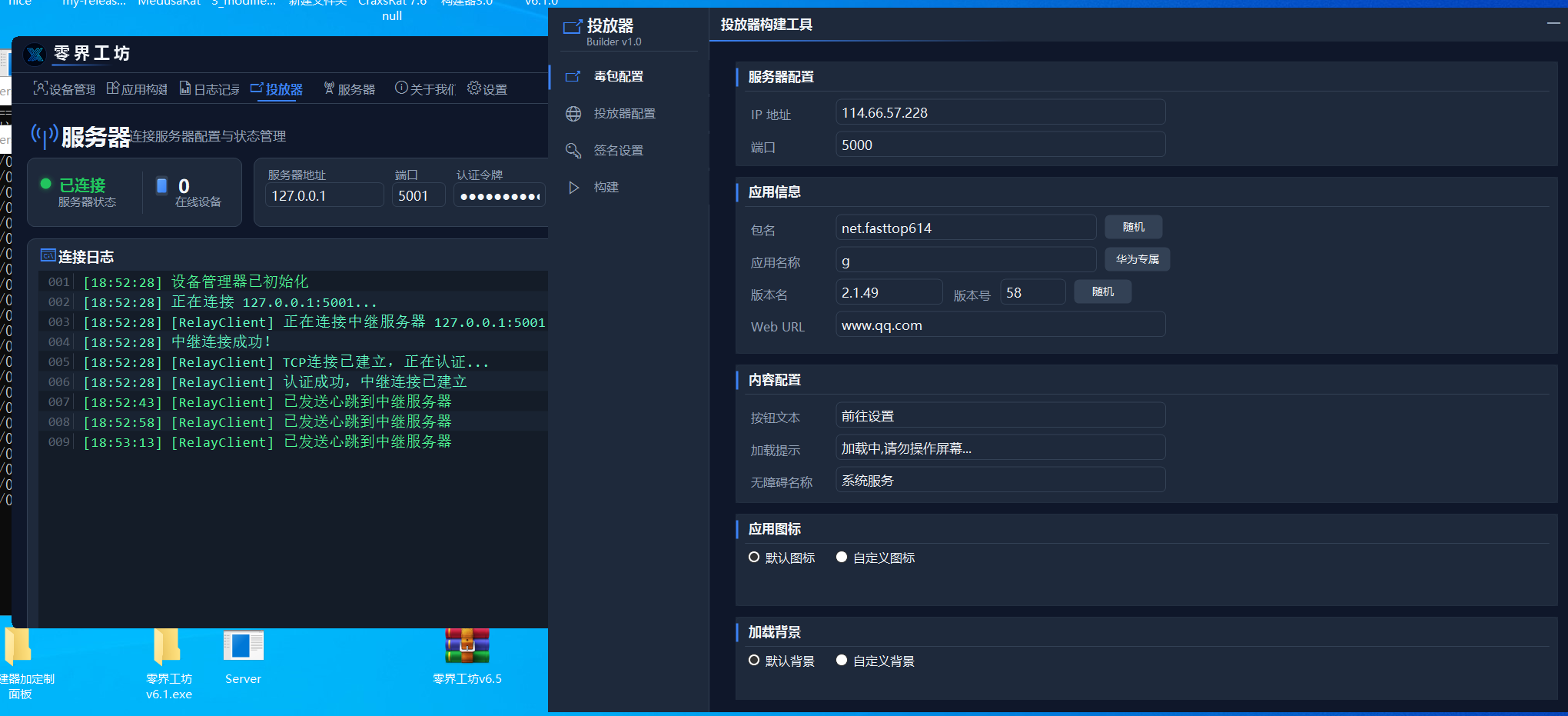
Task: Click the 随机 button beside 包名
Action: coord(1133,228)
